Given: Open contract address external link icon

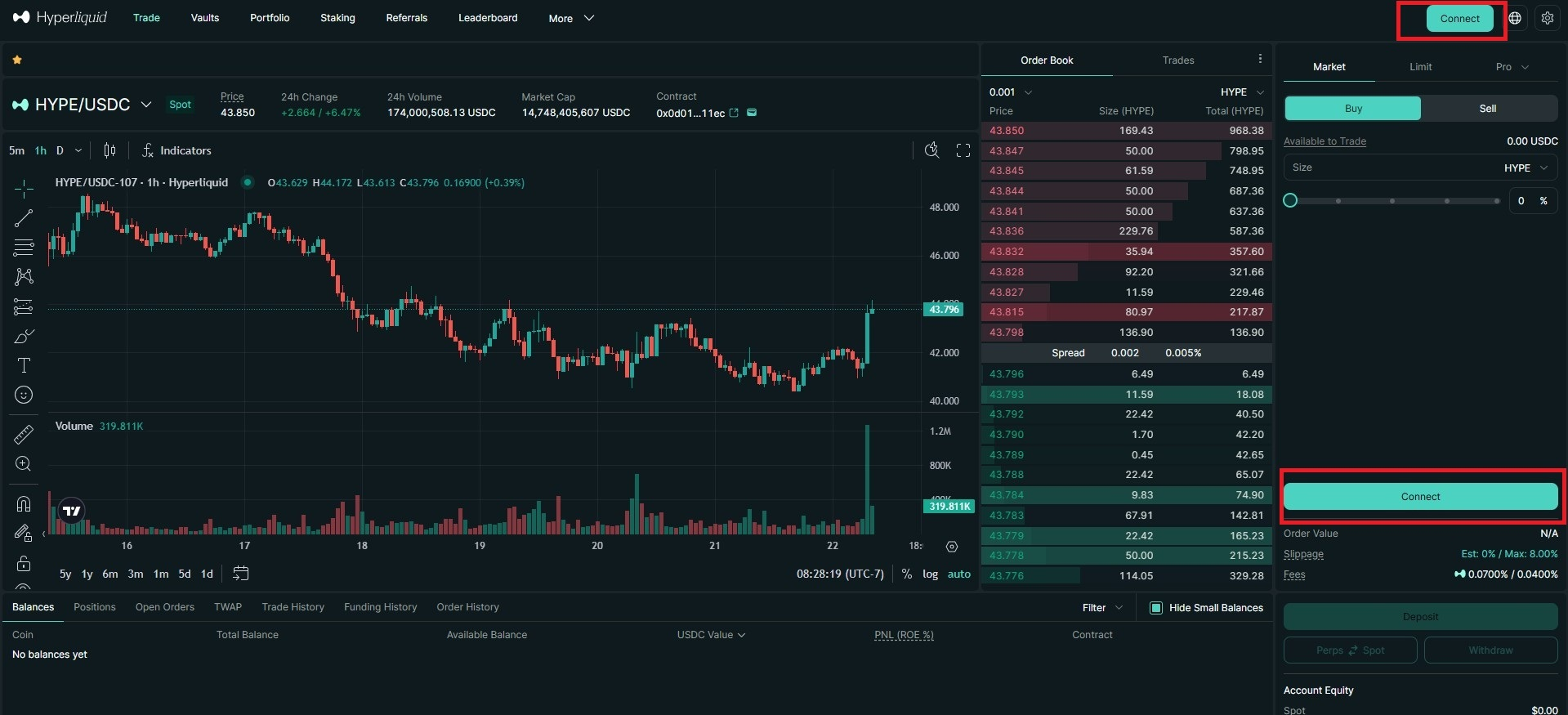Looking at the screenshot, I should [x=734, y=113].
